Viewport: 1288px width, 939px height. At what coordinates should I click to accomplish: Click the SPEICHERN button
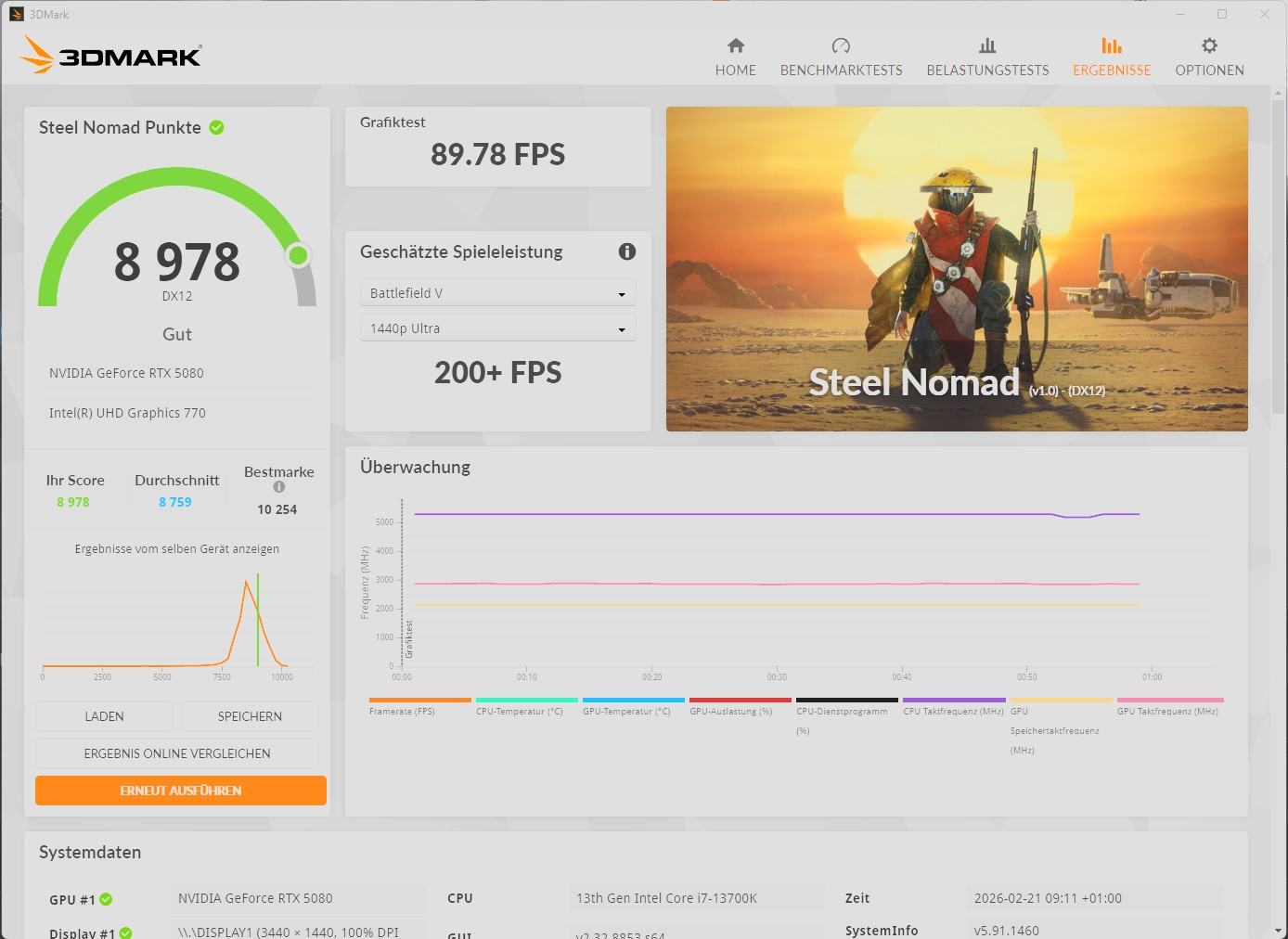point(250,716)
